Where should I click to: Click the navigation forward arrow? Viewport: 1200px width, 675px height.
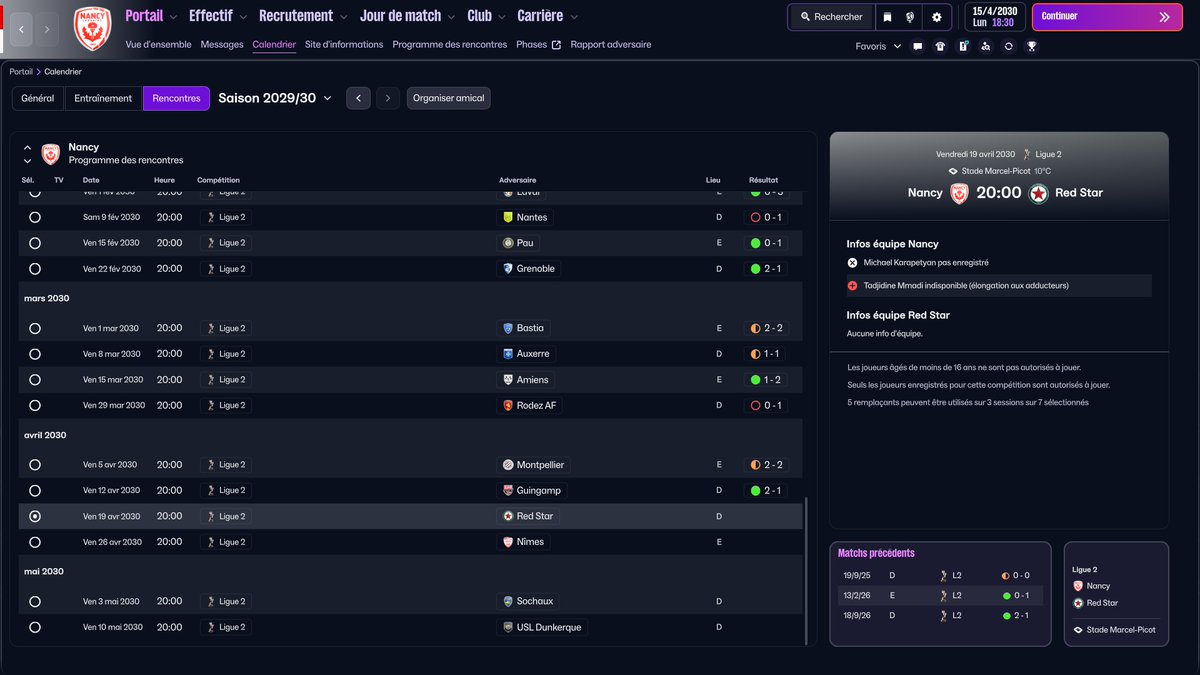click(47, 30)
